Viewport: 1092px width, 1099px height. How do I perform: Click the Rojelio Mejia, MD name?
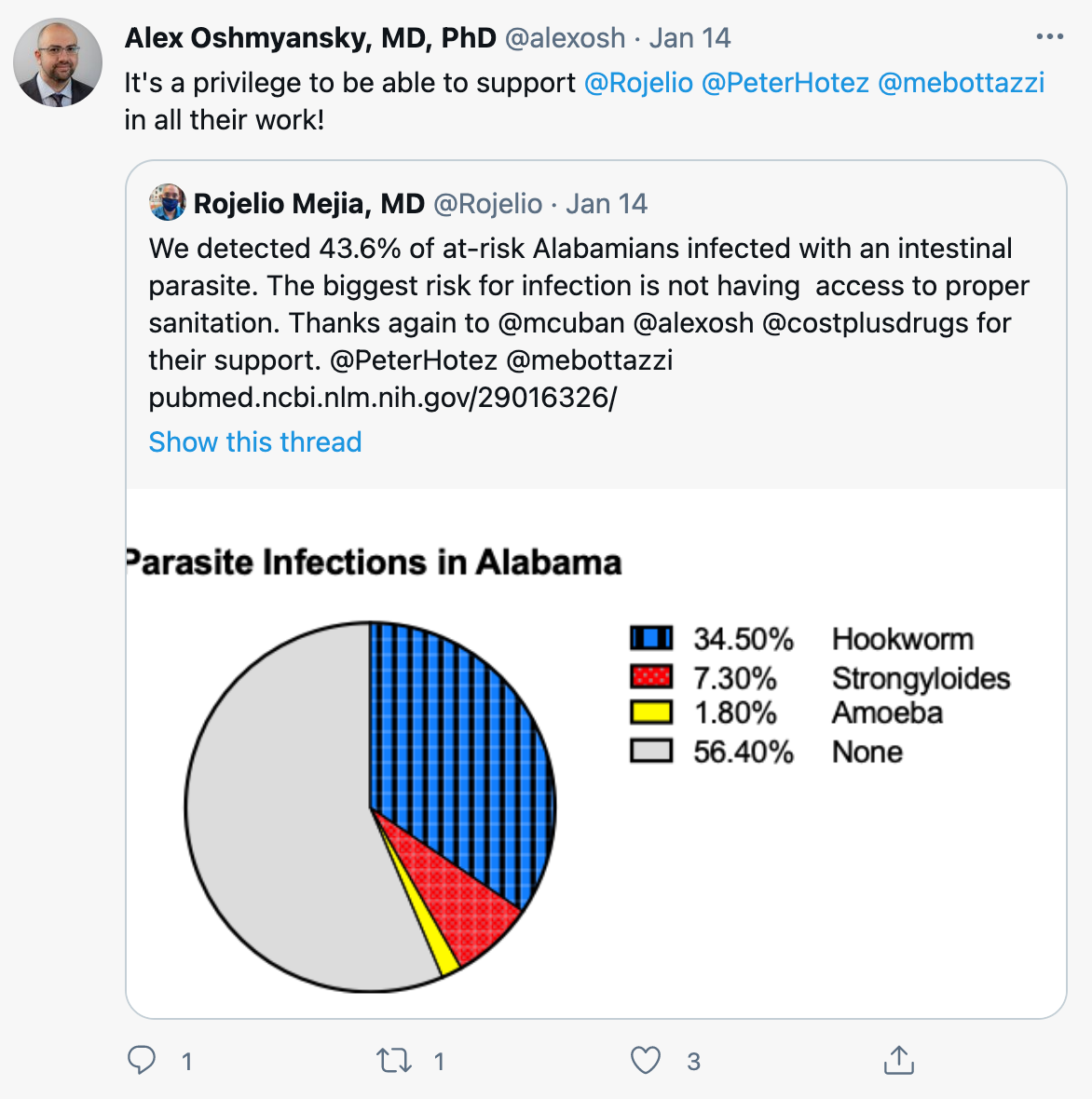click(308, 203)
